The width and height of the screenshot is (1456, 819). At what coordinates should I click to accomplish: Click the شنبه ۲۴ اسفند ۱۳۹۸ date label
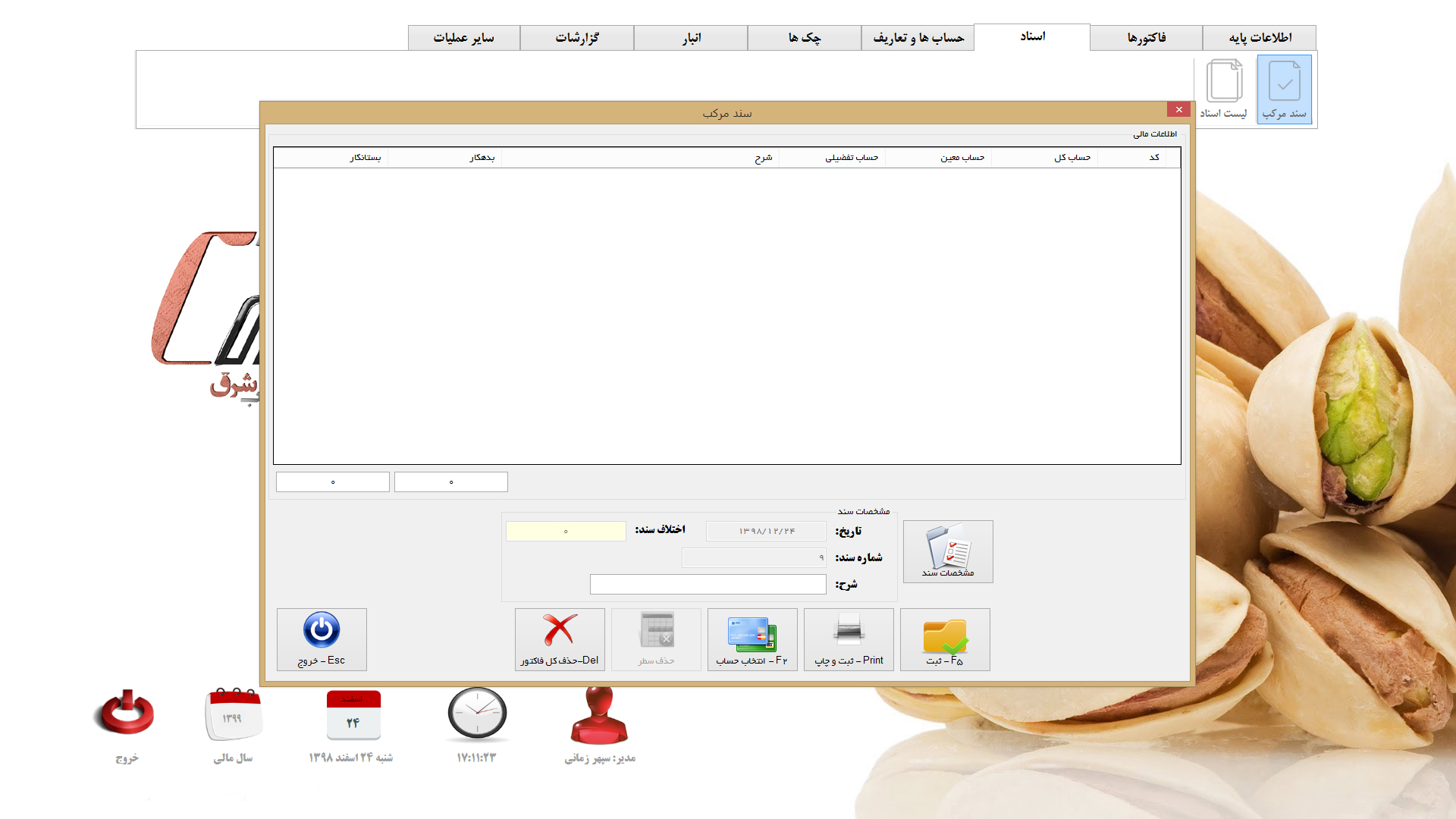(350, 758)
